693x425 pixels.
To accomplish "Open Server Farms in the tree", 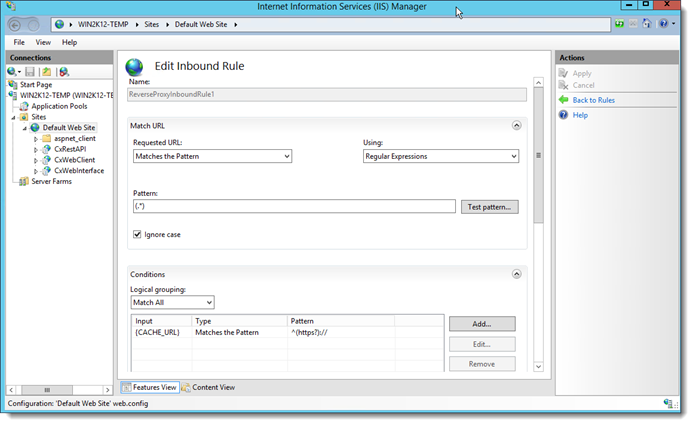I will click(x=51, y=182).
